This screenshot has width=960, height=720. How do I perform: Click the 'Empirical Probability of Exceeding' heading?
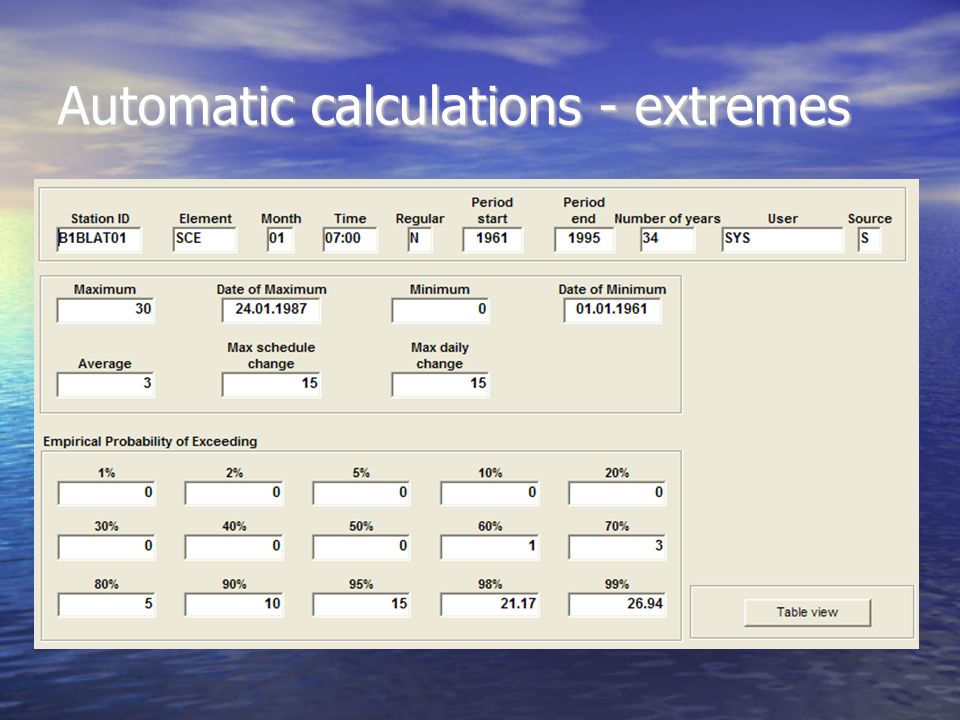click(150, 441)
